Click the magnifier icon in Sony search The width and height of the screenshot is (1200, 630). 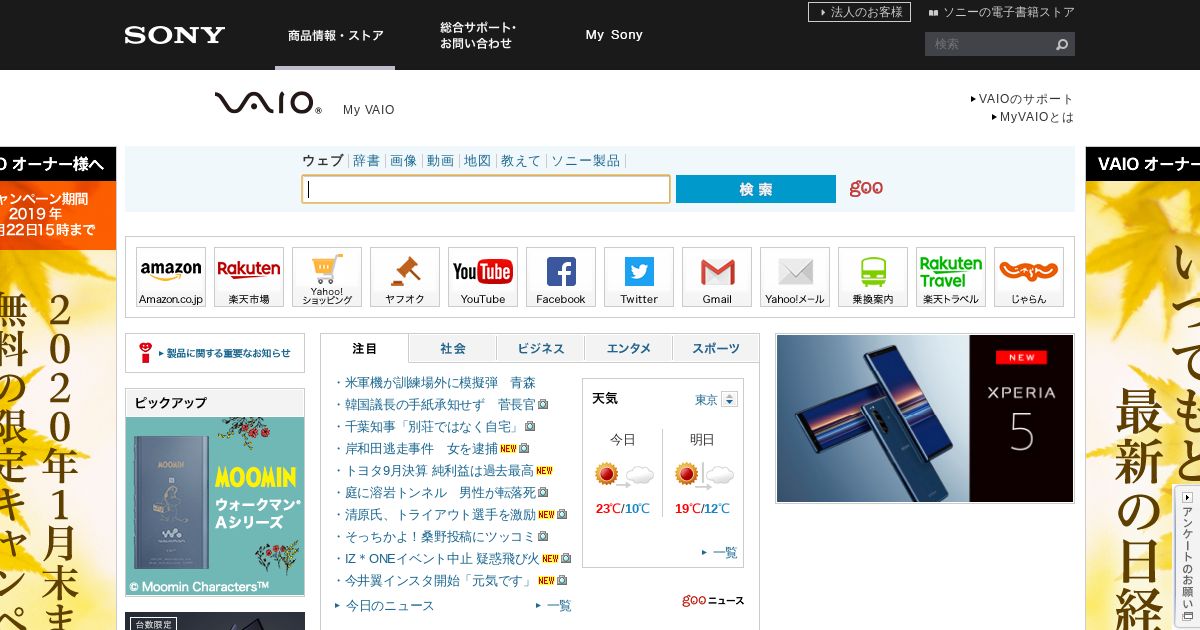[1062, 44]
